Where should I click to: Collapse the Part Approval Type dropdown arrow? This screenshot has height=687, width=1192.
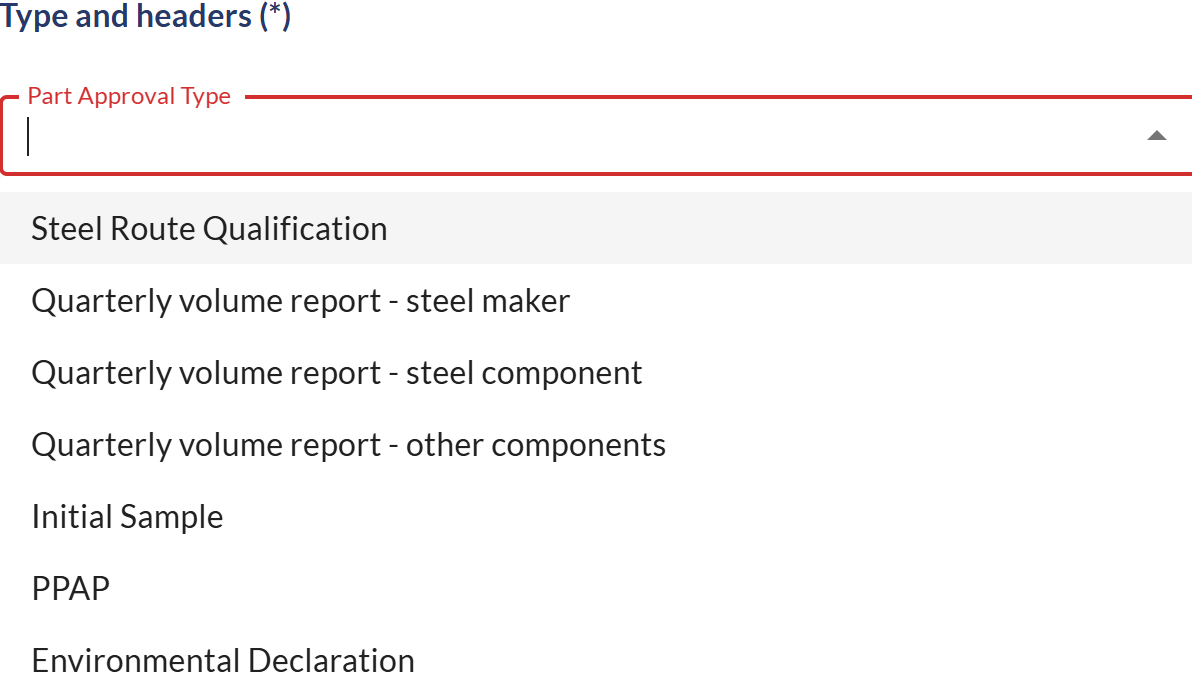coord(1156,136)
